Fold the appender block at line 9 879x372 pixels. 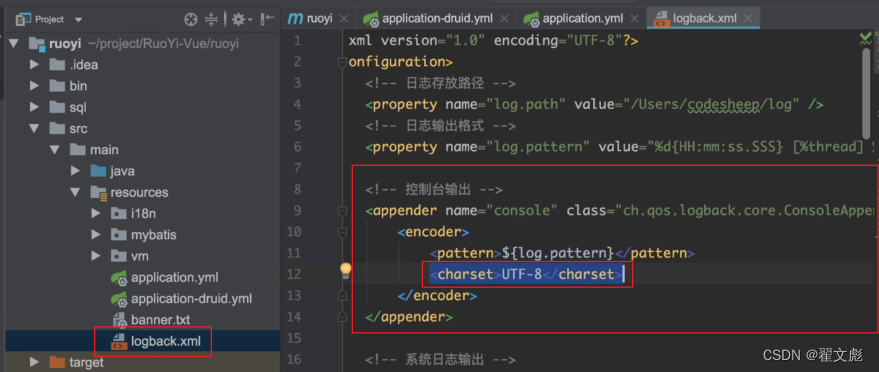click(342, 211)
